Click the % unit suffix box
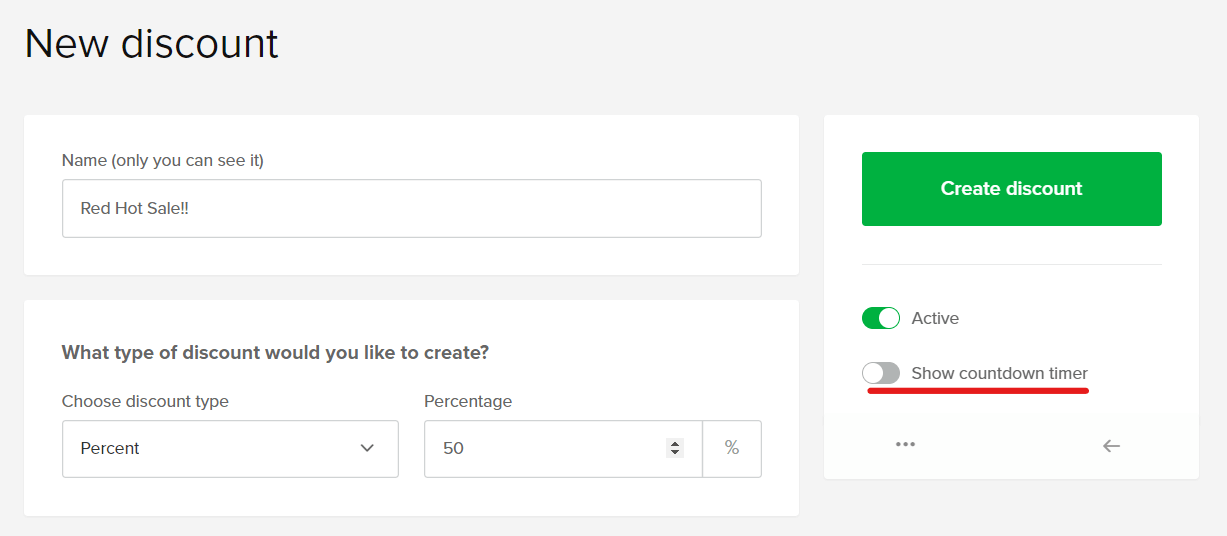This screenshot has height=536, width=1227. click(732, 448)
